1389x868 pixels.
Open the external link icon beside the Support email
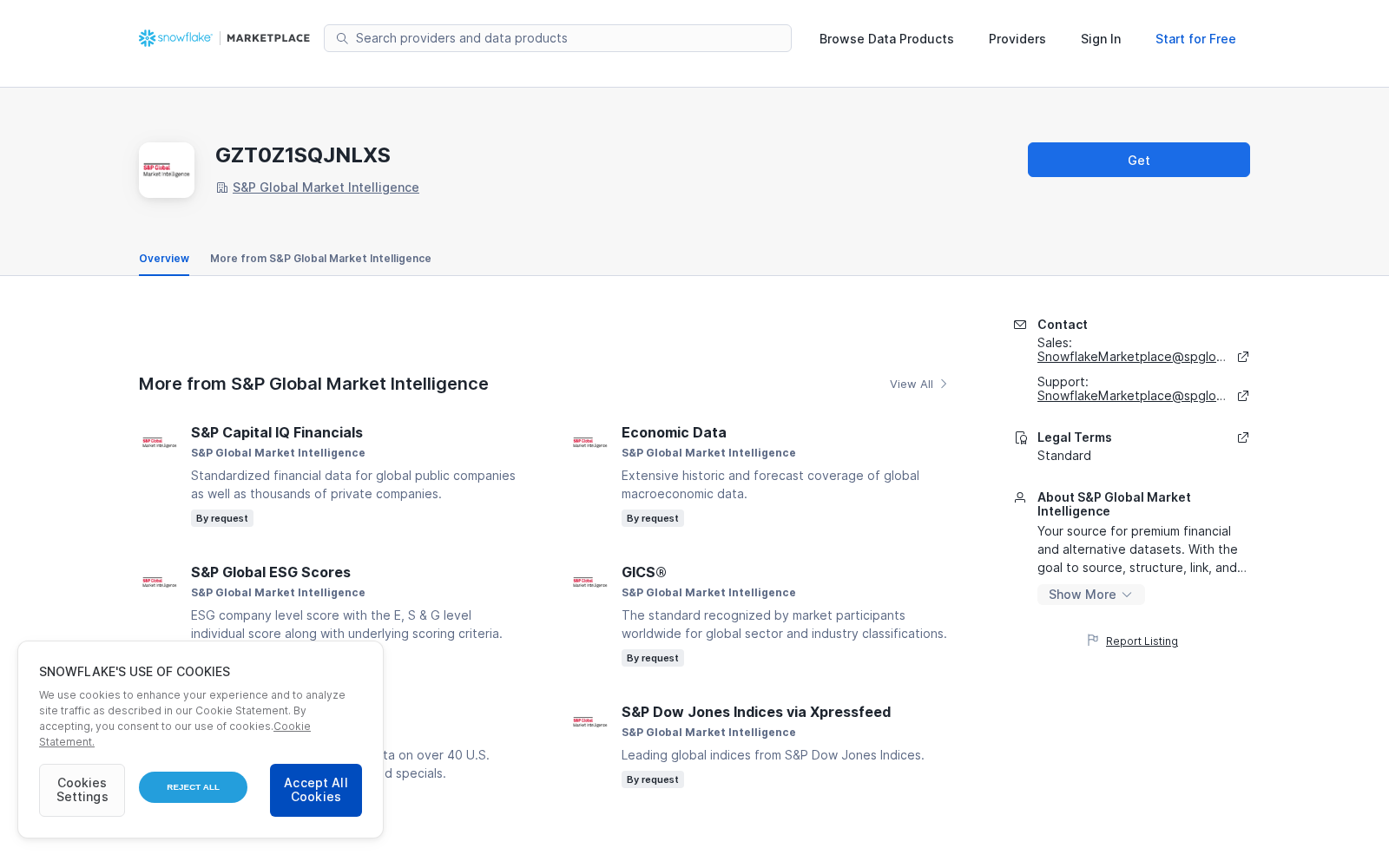click(x=1243, y=396)
